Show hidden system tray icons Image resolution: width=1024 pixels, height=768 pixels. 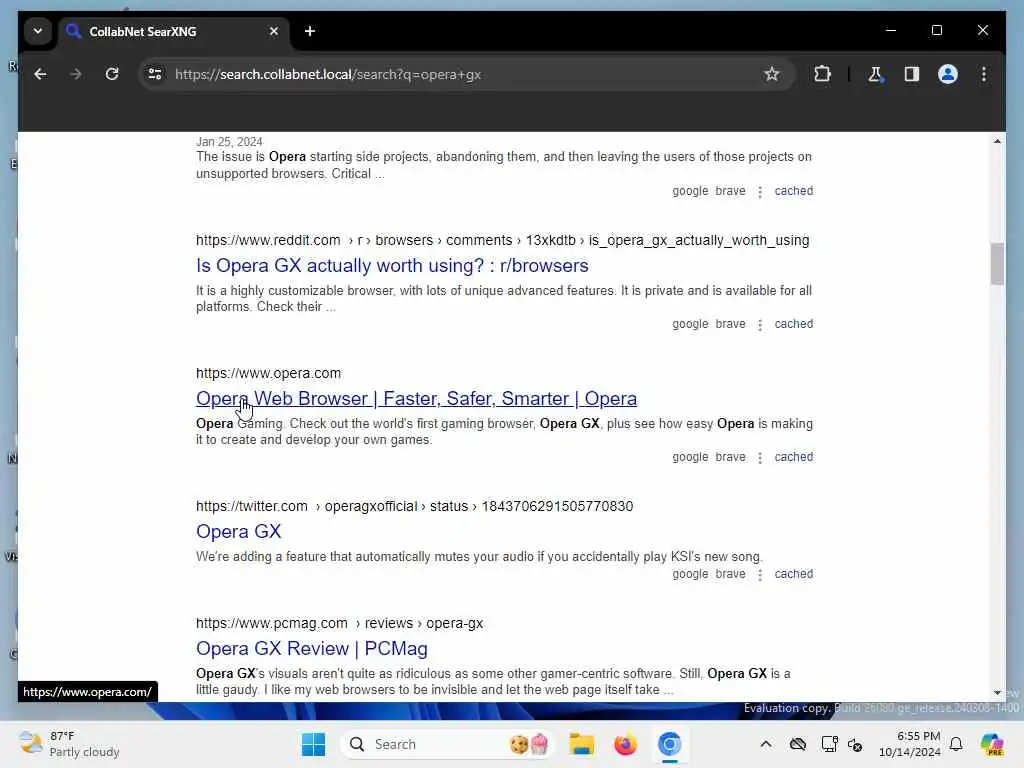[765, 744]
